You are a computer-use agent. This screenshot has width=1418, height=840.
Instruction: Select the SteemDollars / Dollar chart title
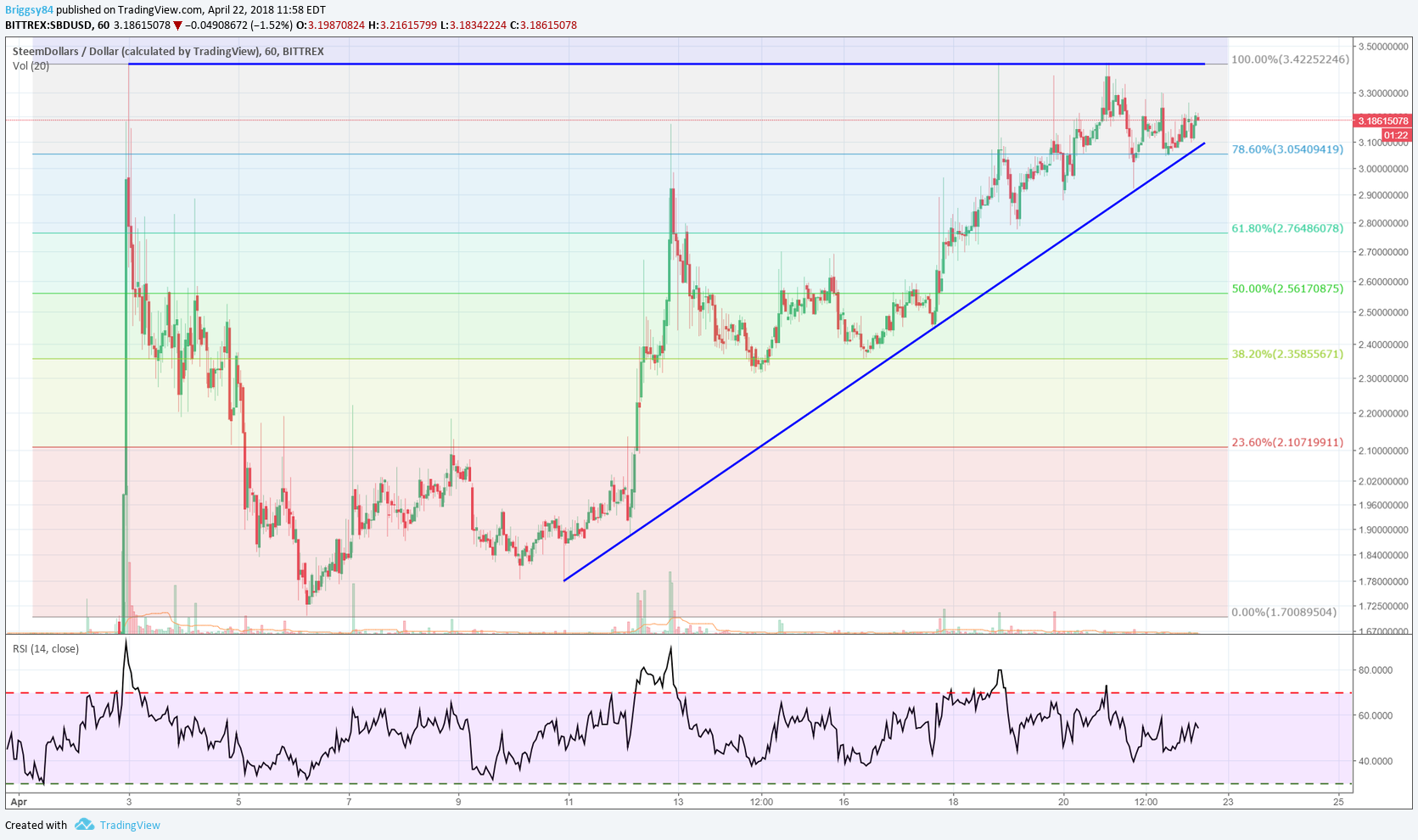point(168,52)
